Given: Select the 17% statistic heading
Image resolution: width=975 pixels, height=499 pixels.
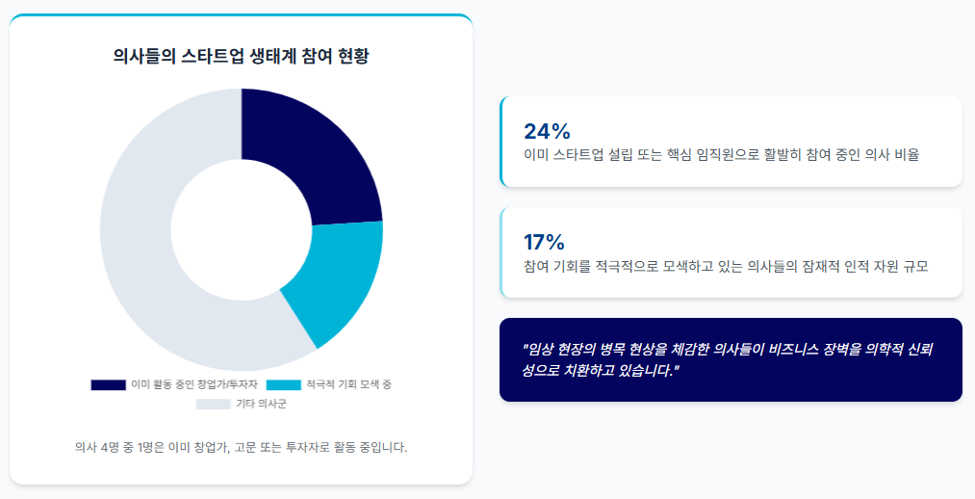Looking at the screenshot, I should [x=544, y=242].
